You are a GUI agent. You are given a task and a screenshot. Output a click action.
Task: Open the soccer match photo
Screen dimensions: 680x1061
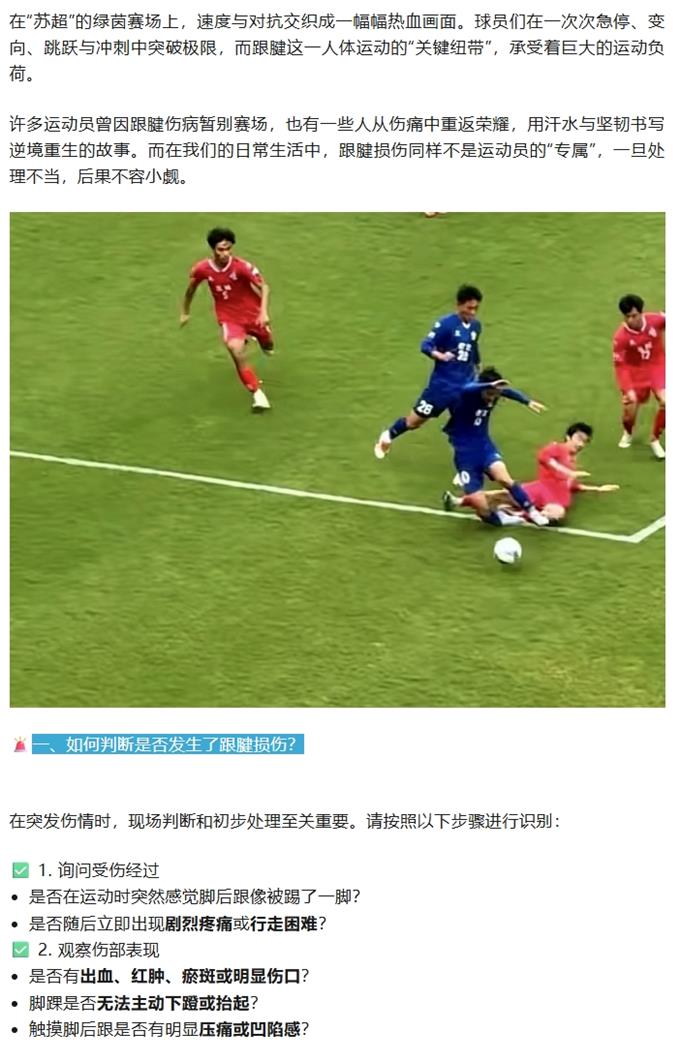(x=338, y=460)
